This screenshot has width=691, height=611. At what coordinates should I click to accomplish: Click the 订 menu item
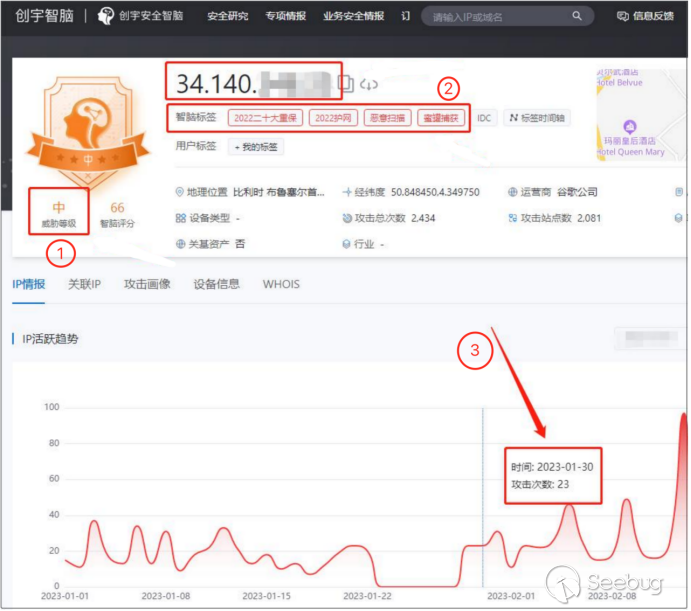(407, 16)
